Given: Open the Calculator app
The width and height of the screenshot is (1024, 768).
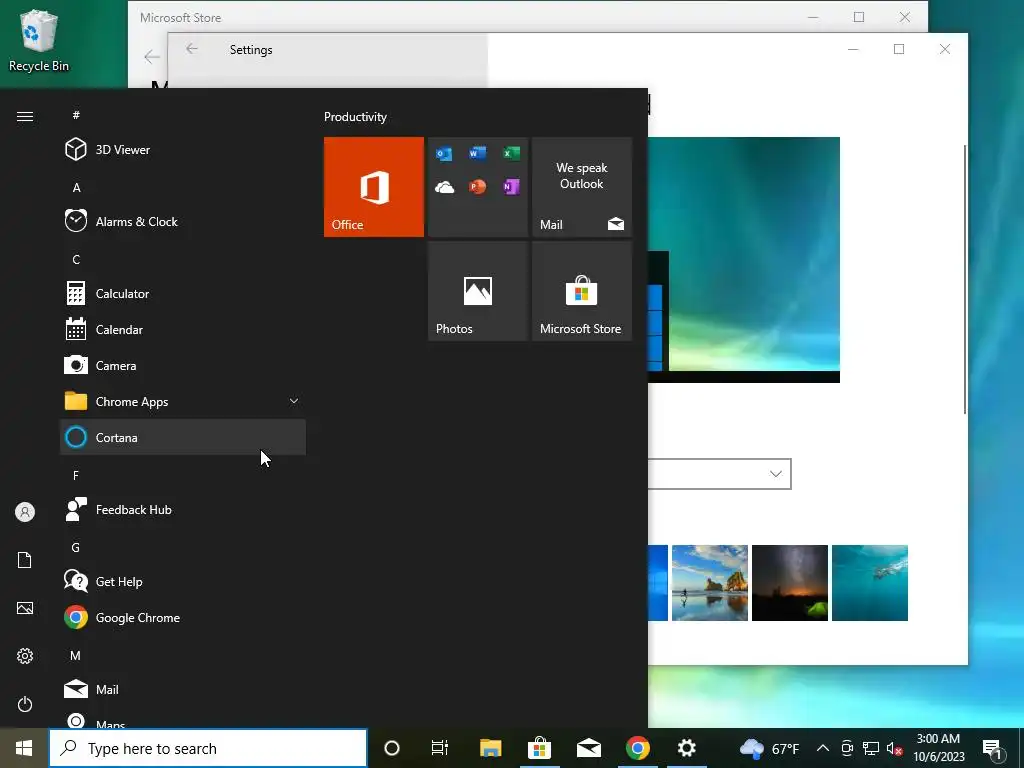Looking at the screenshot, I should click(183, 293).
